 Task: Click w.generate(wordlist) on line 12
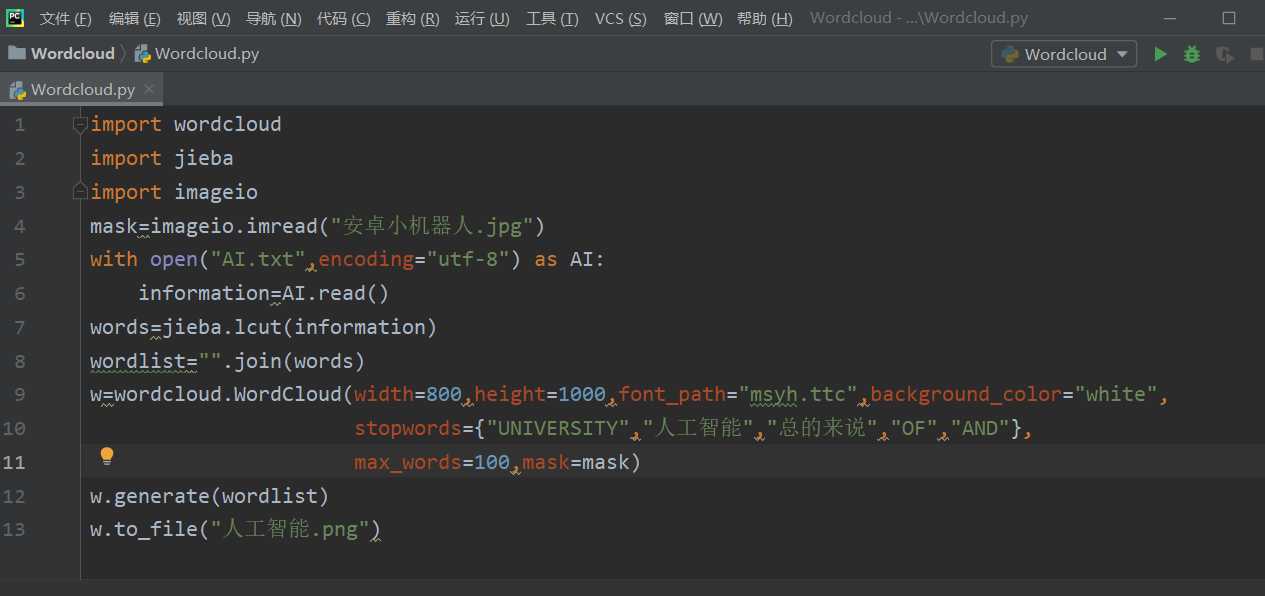click(209, 496)
